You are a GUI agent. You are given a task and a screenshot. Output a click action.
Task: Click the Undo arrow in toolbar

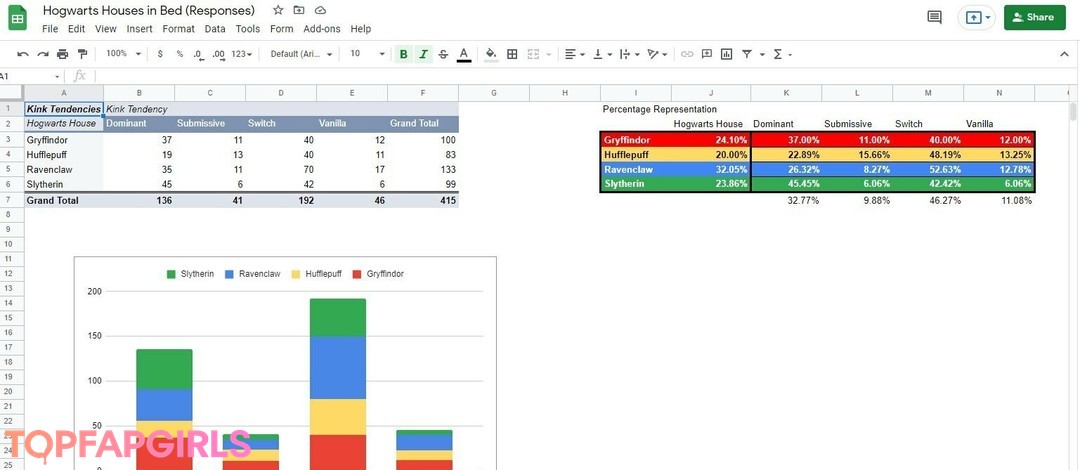23,54
